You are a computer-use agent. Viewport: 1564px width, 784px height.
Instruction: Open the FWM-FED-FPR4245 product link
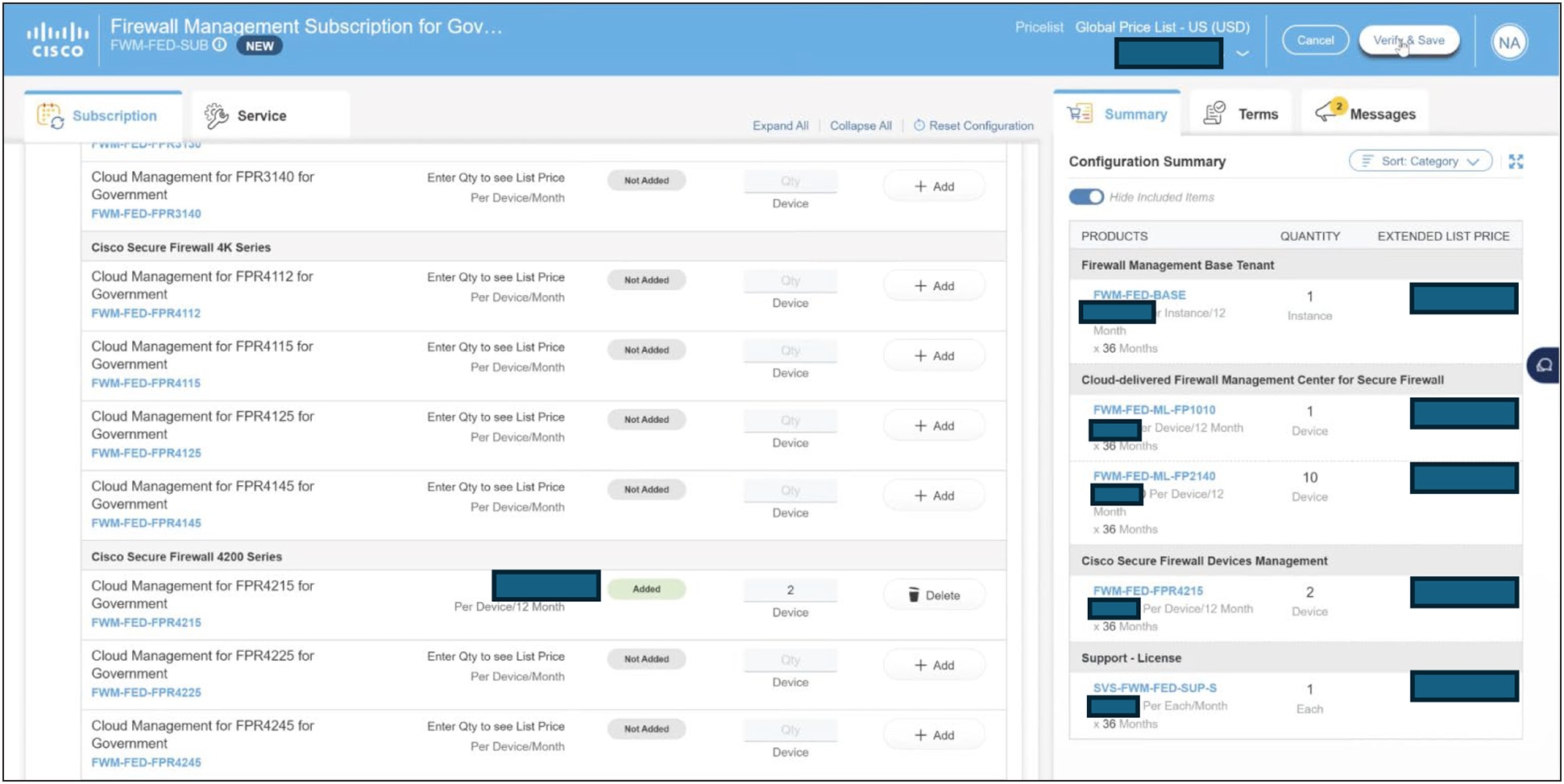click(146, 763)
